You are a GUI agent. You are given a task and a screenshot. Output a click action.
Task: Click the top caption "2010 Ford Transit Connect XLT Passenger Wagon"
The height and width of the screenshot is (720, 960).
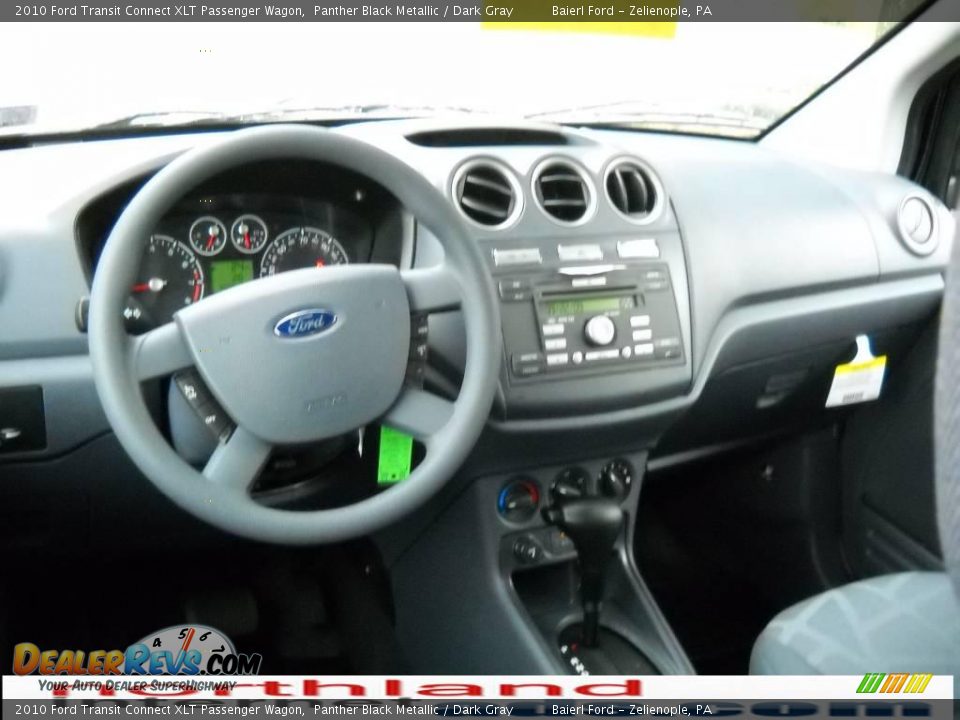159,10
